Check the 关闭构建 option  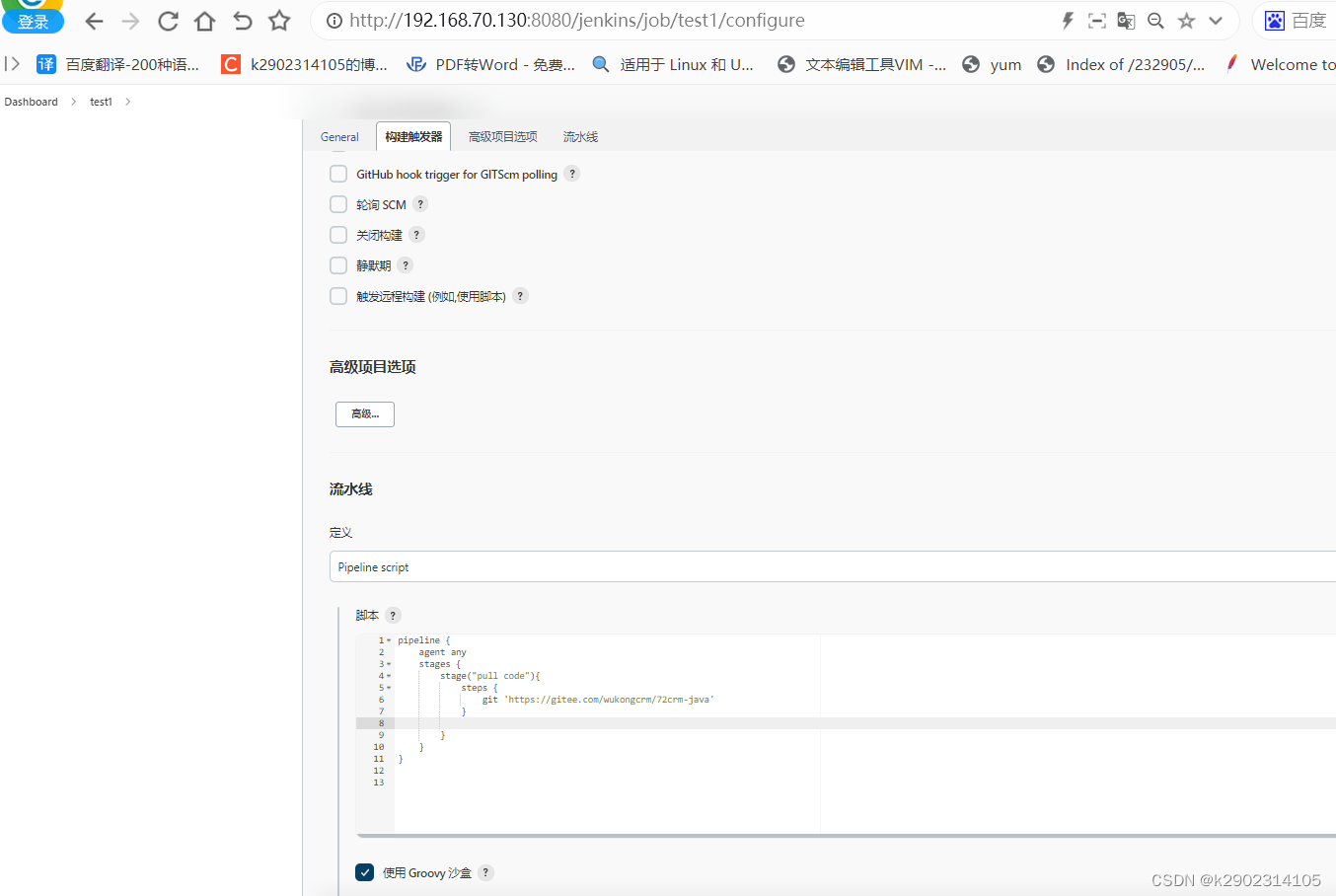click(x=338, y=235)
